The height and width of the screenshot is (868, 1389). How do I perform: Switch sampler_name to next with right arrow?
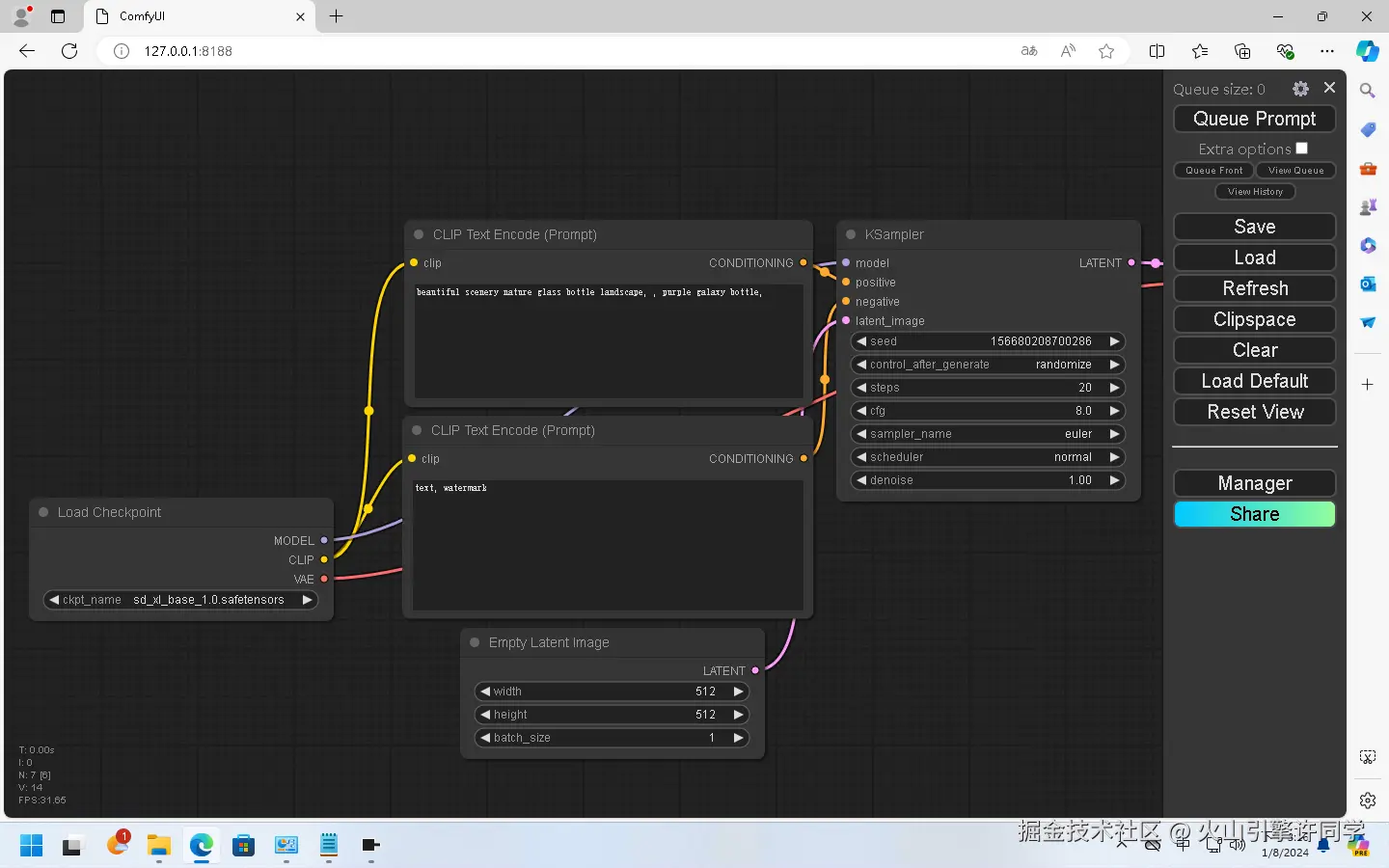tap(1114, 434)
